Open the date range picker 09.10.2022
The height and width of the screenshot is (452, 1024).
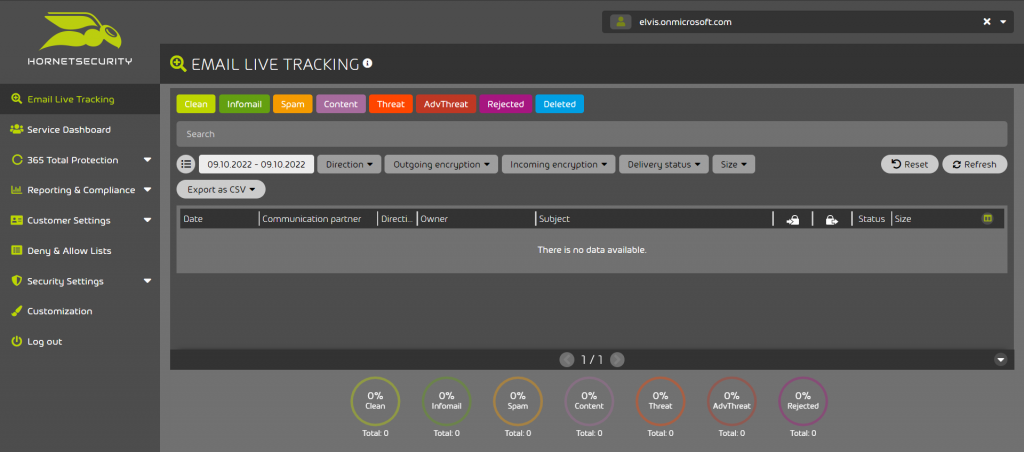coord(257,164)
